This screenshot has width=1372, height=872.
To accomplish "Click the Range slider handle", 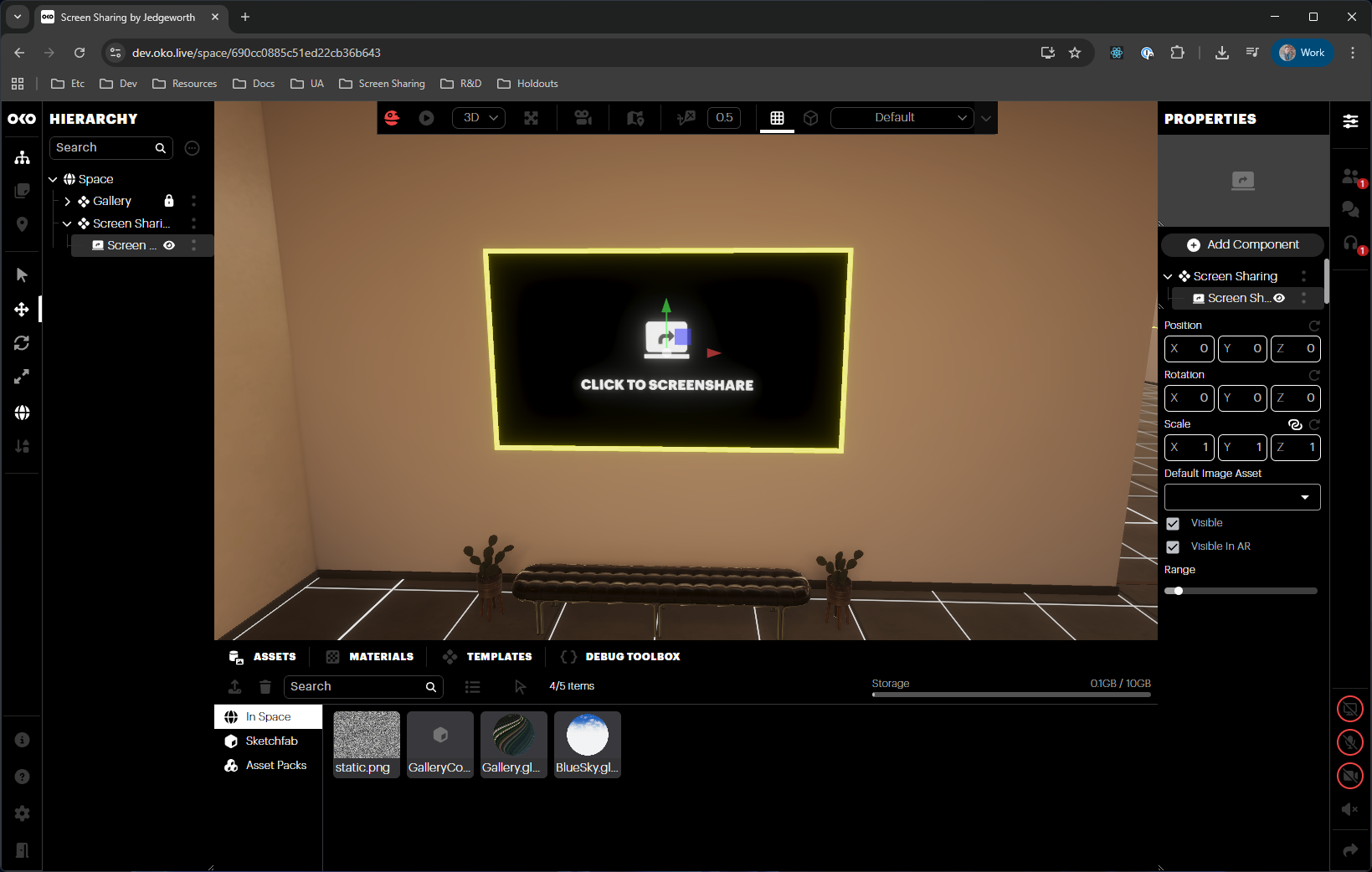I will (x=1179, y=591).
